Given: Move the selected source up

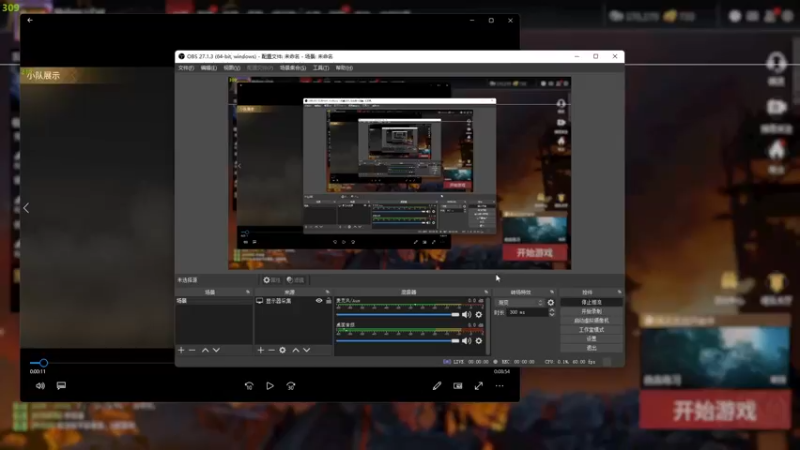Looking at the screenshot, I should click(x=295, y=350).
